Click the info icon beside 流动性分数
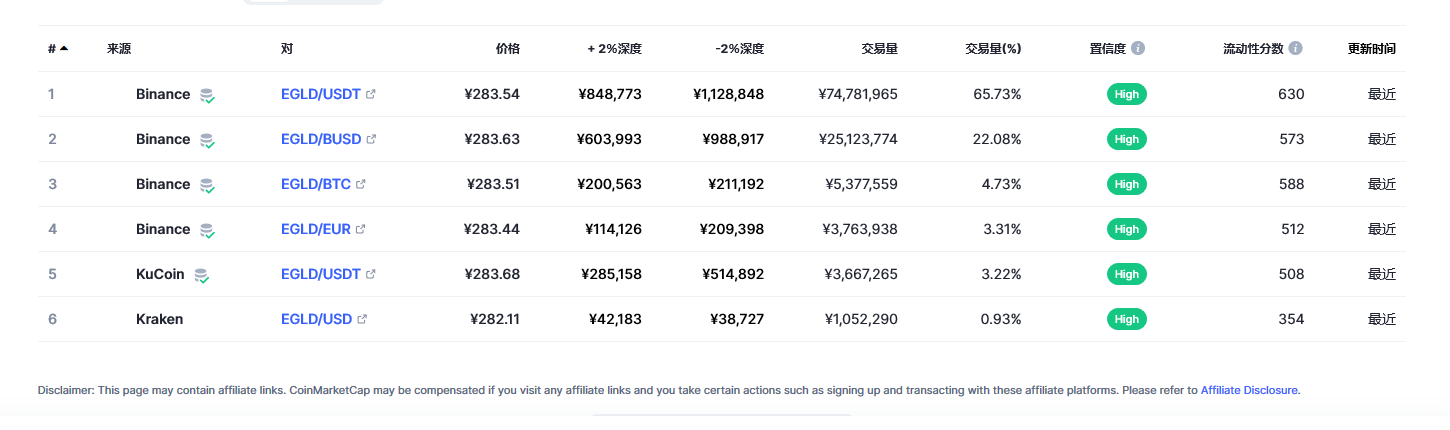This screenshot has height=430, width=1450. coord(1296,48)
